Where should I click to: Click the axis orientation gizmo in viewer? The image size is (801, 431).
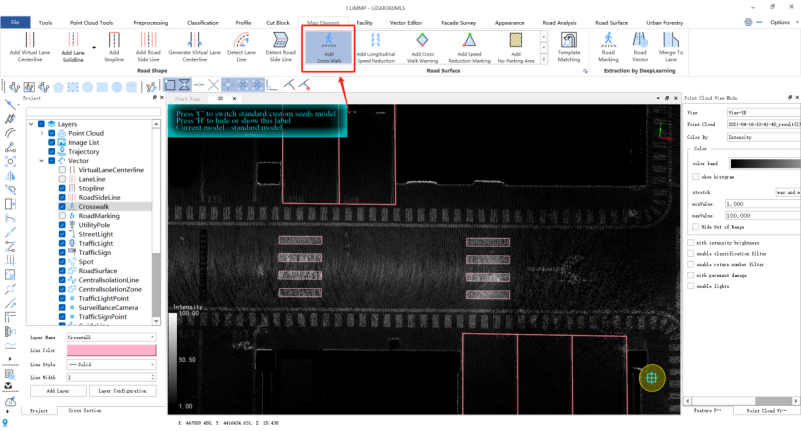tap(664, 132)
